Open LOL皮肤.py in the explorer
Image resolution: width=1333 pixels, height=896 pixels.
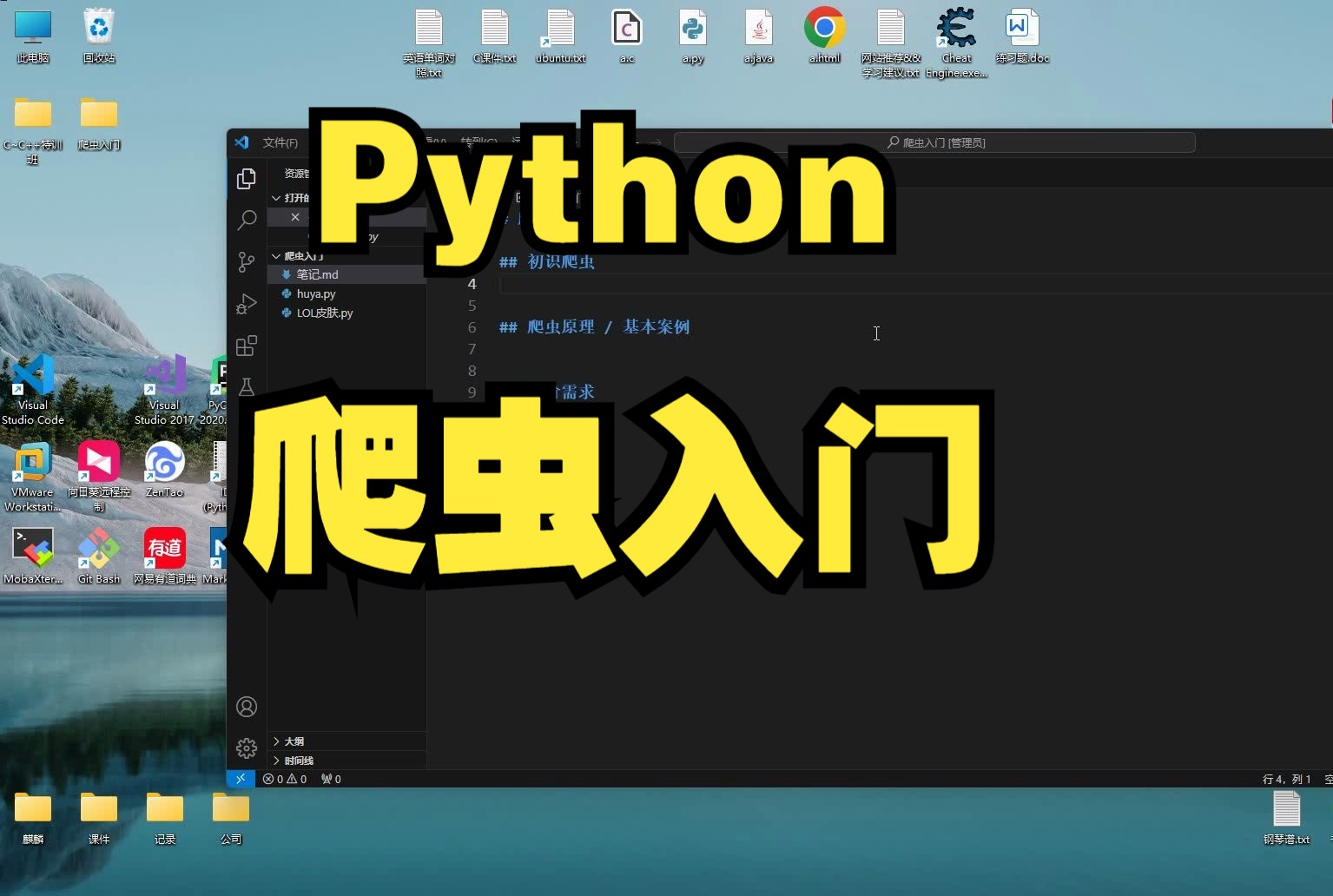(x=346, y=313)
